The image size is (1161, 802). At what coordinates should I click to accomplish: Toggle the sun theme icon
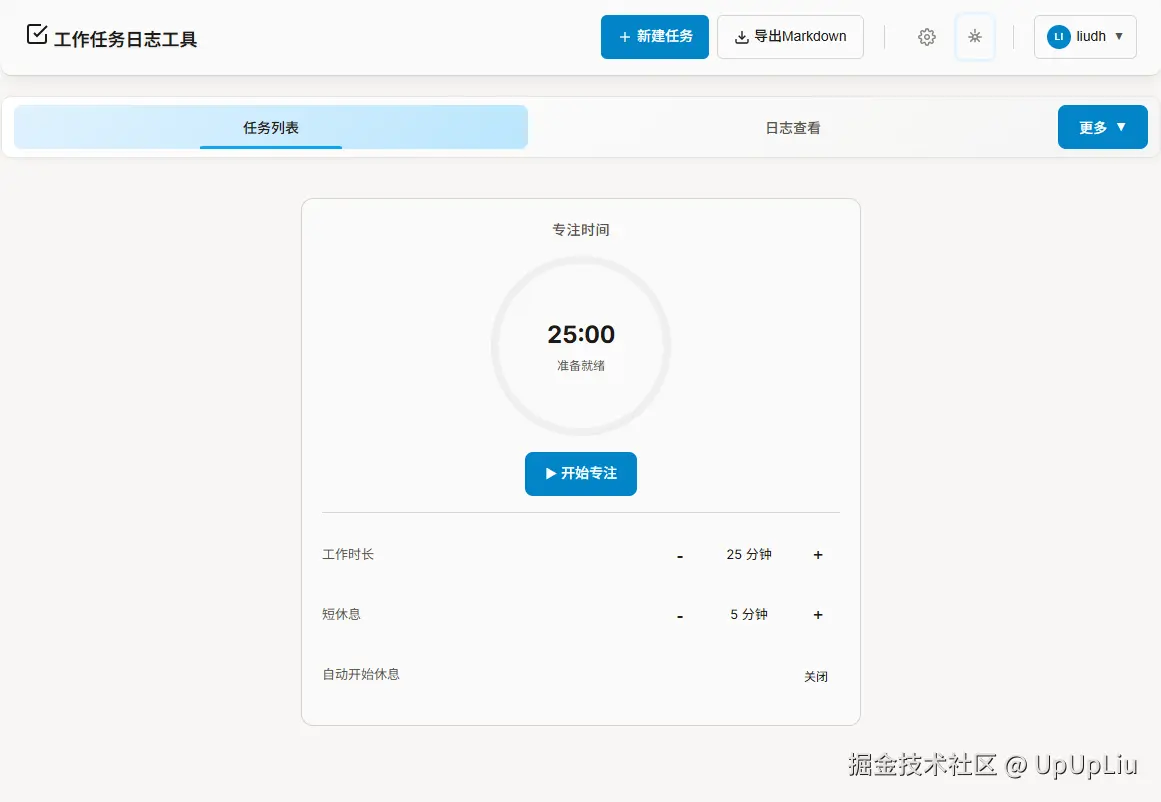tap(974, 36)
